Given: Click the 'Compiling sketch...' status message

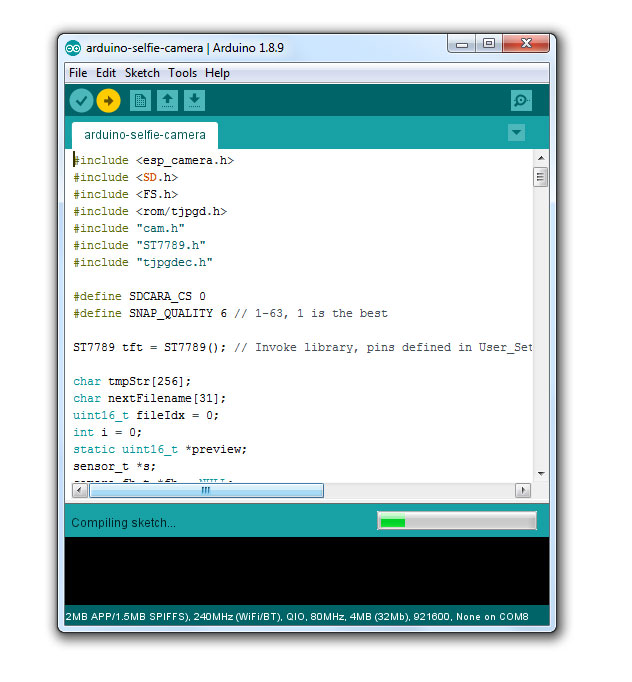Looking at the screenshot, I should 124,523.
